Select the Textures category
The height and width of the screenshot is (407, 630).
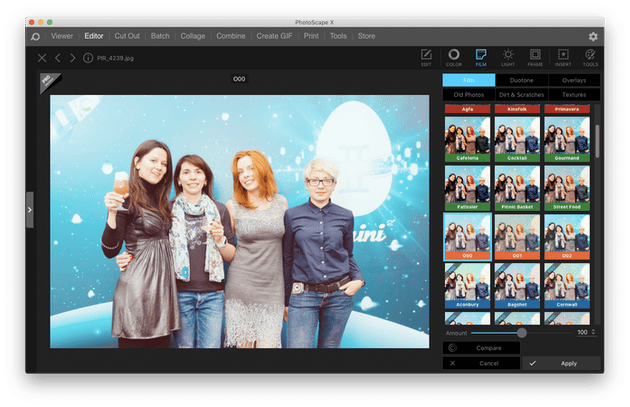(x=574, y=94)
